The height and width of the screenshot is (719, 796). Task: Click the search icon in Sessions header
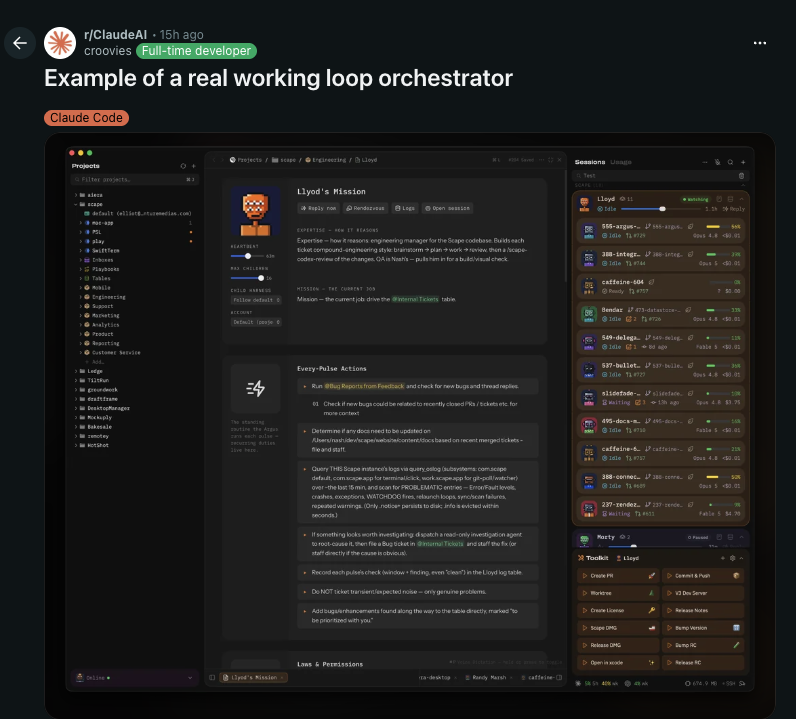coord(730,162)
